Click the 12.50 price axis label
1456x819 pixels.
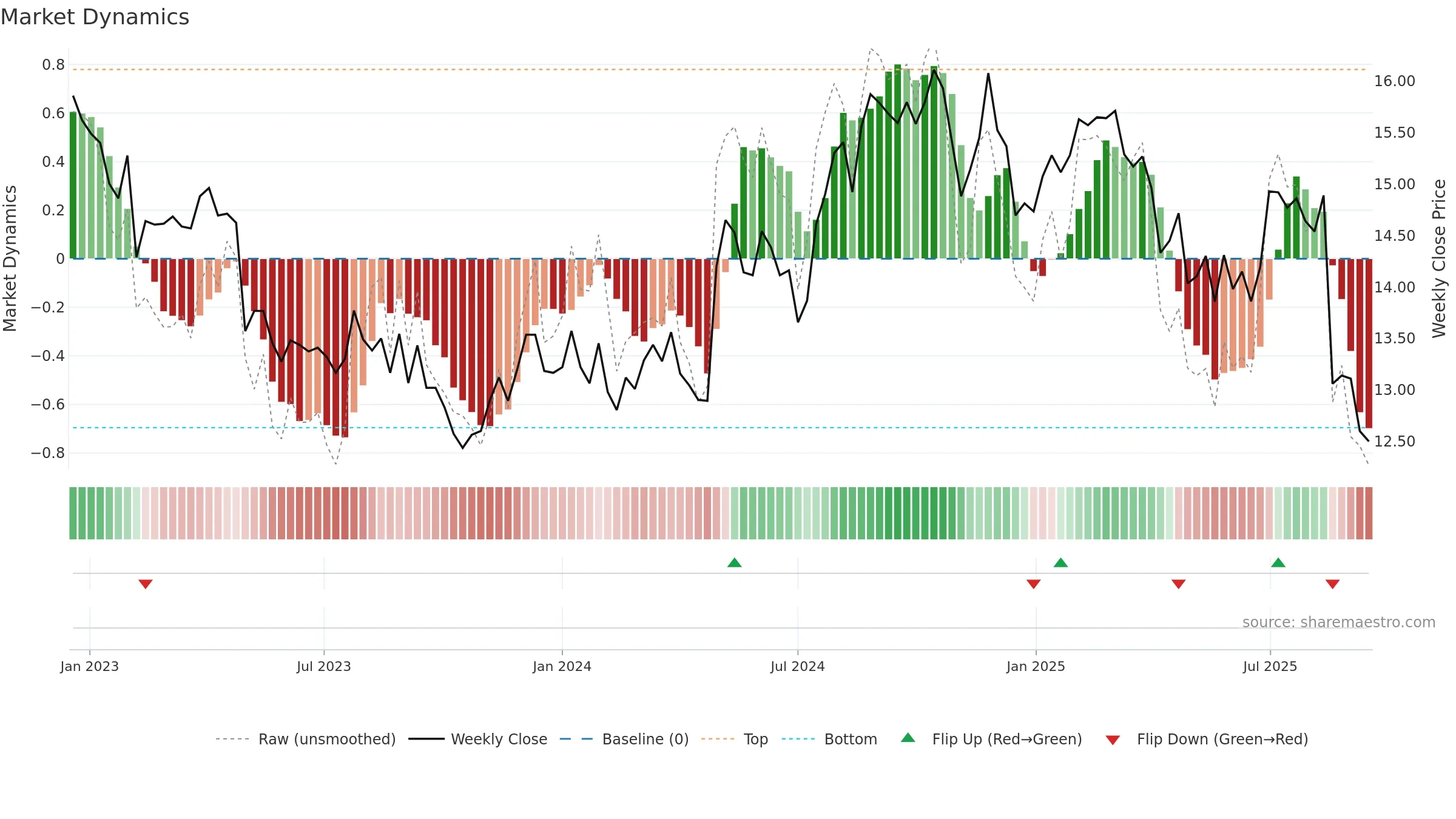pyautogui.click(x=1395, y=442)
